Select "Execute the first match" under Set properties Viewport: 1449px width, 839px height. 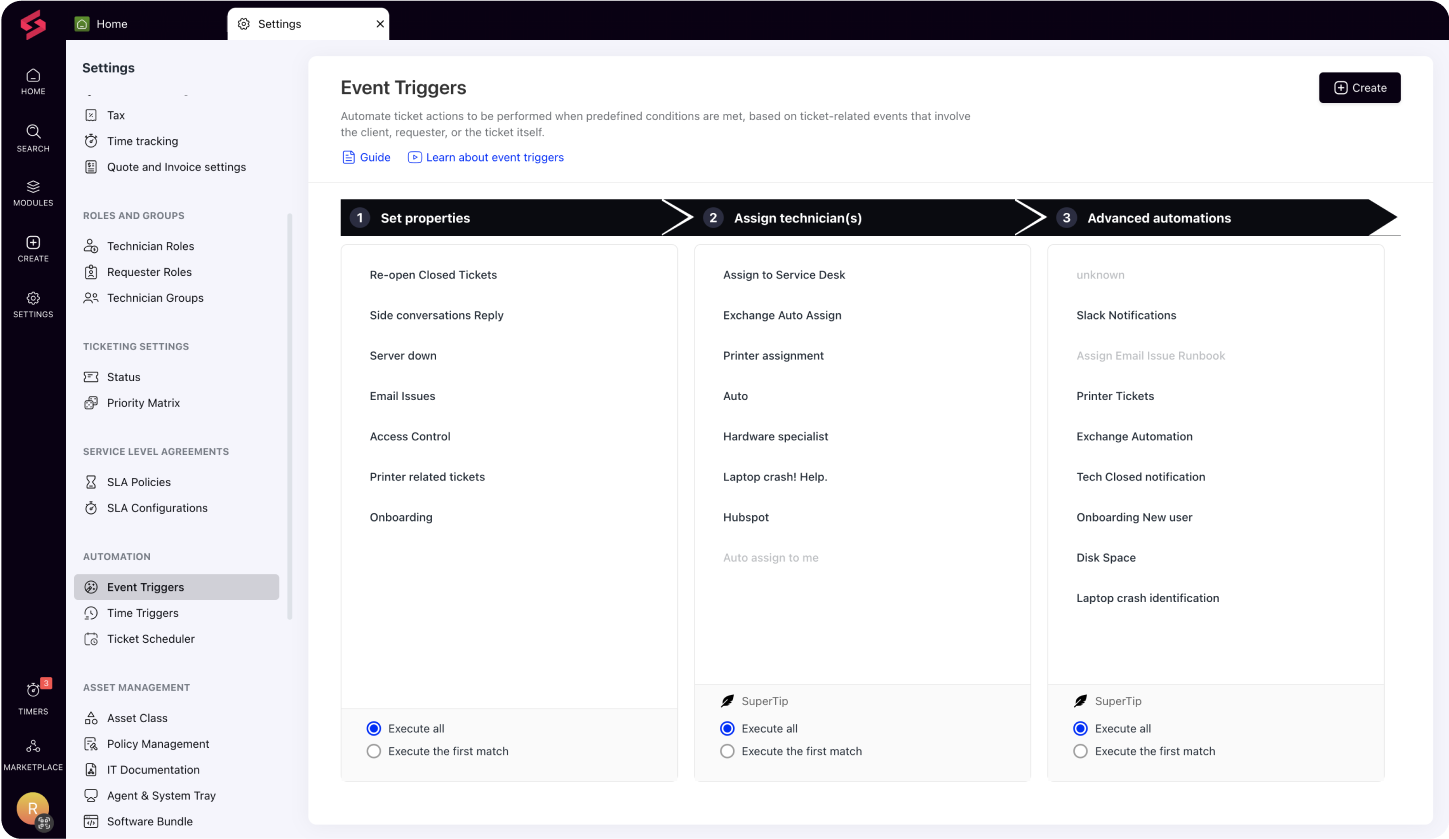(373, 751)
